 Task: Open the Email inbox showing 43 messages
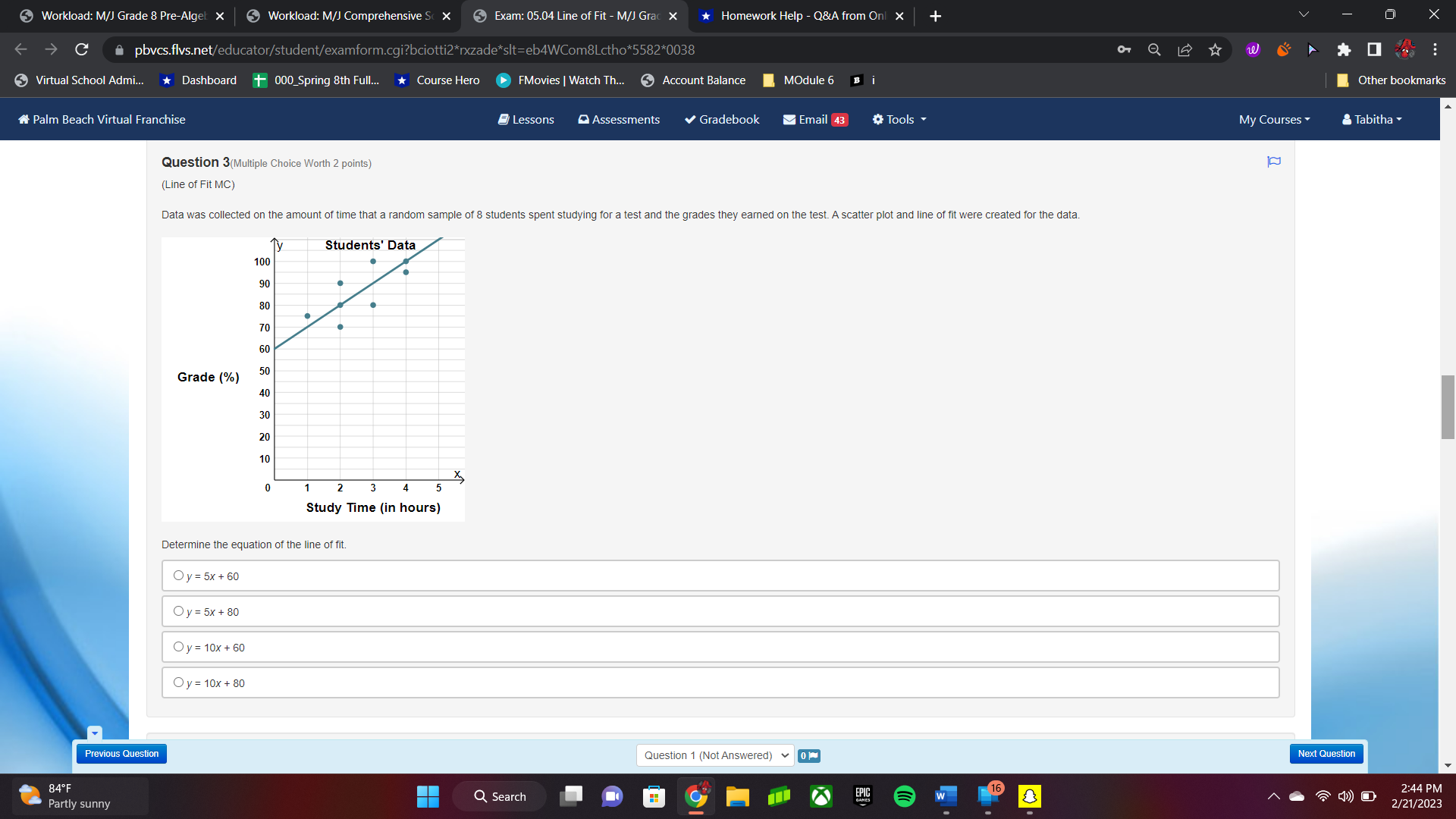(x=814, y=119)
